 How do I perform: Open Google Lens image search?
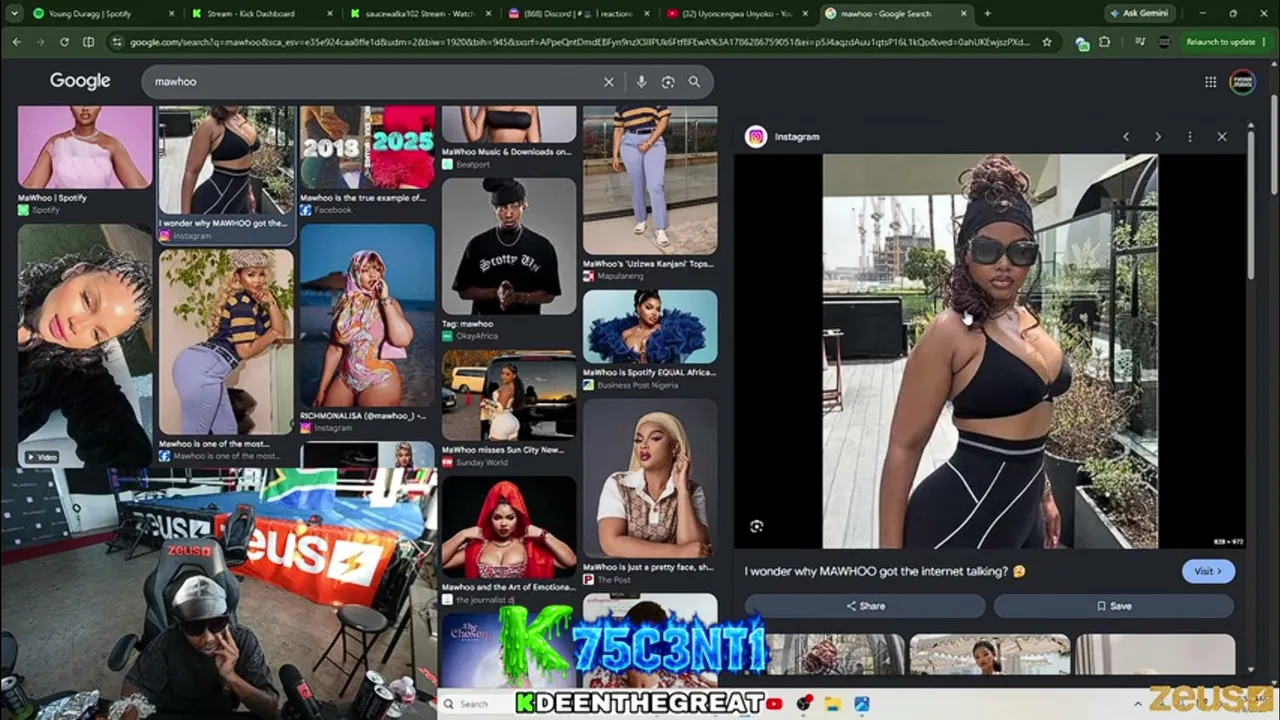coord(668,82)
